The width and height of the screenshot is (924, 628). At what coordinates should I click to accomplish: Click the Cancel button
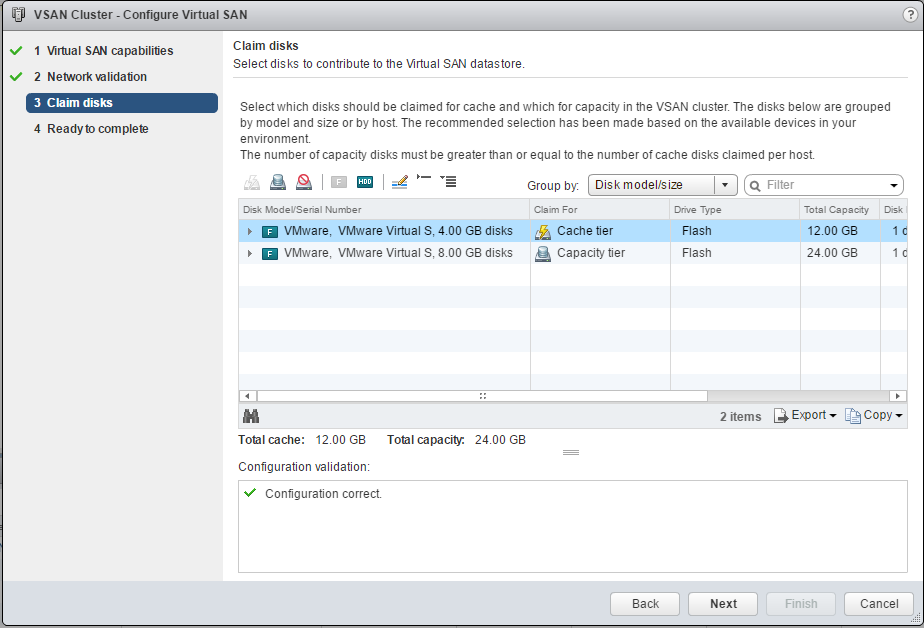coord(879,604)
